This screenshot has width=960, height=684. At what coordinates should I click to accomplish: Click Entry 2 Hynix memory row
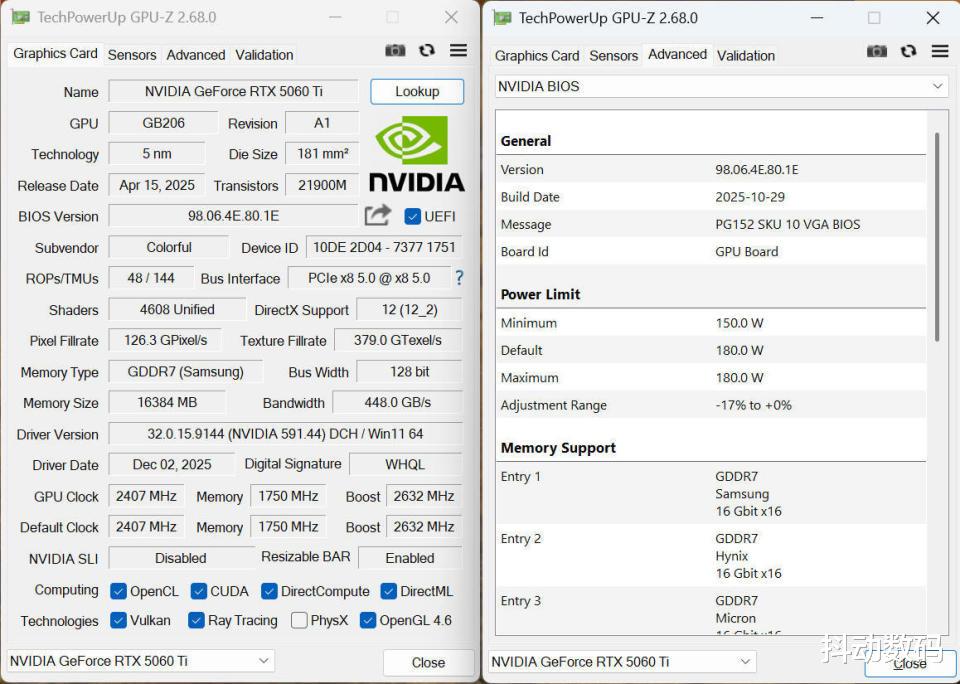[711, 556]
